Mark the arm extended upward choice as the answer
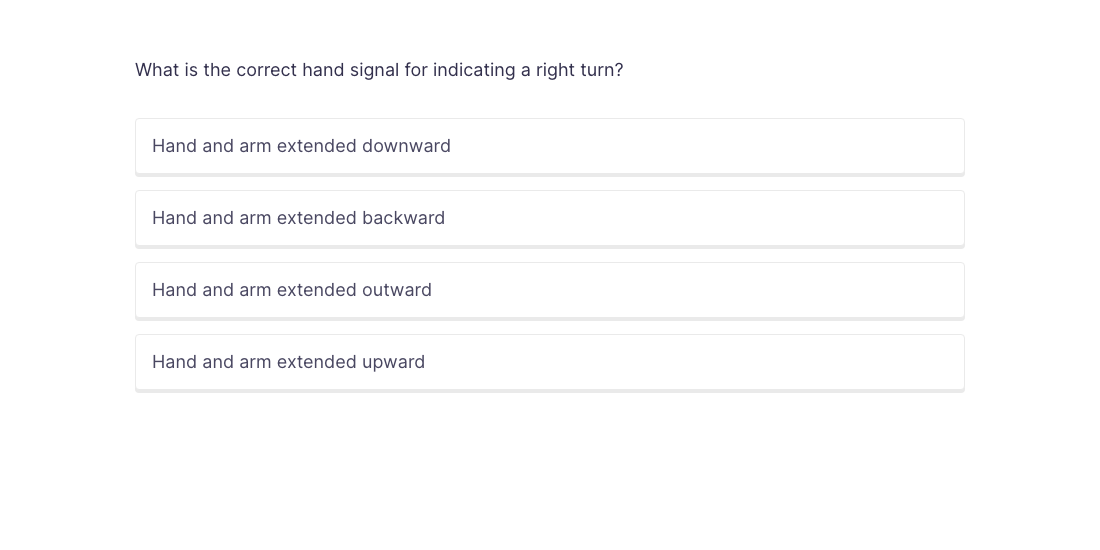Viewport: 1100px width, 550px height. pyautogui.click(x=549, y=362)
